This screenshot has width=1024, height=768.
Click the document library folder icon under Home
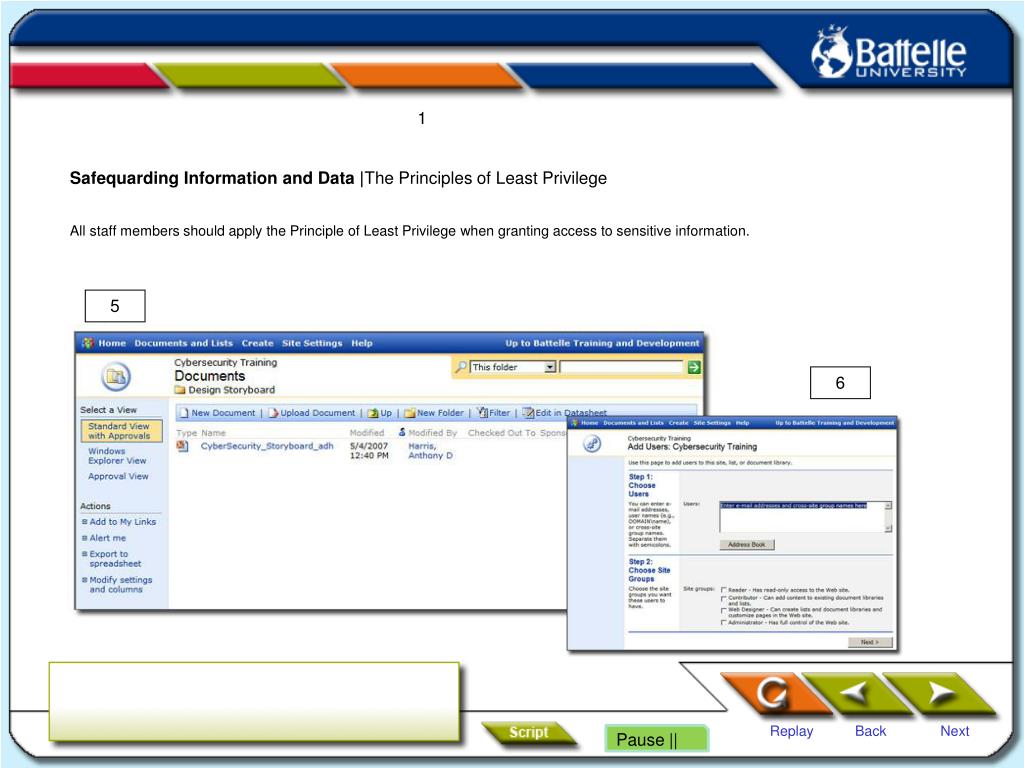[x=116, y=377]
